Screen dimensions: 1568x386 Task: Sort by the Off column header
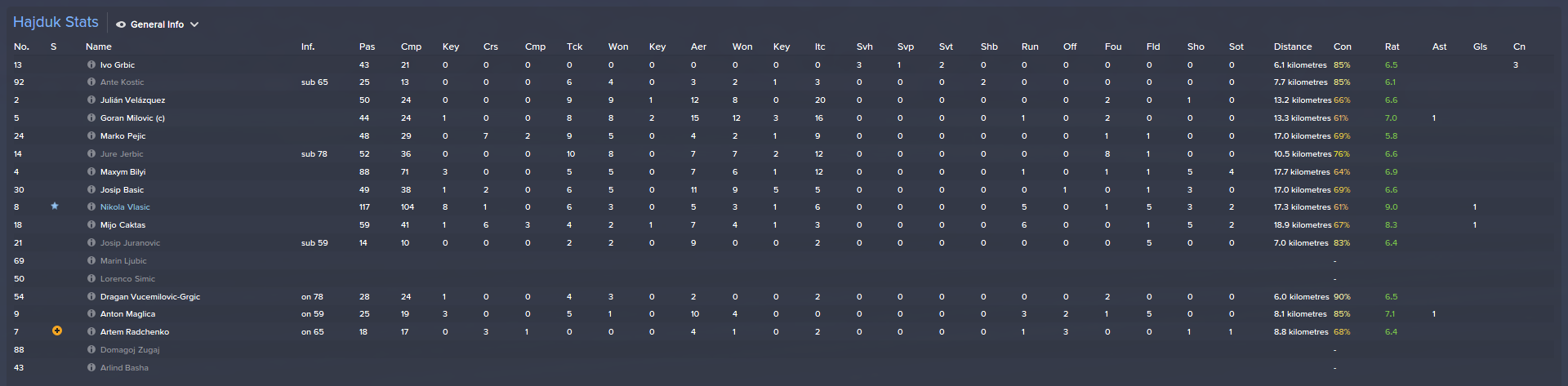[1070, 47]
